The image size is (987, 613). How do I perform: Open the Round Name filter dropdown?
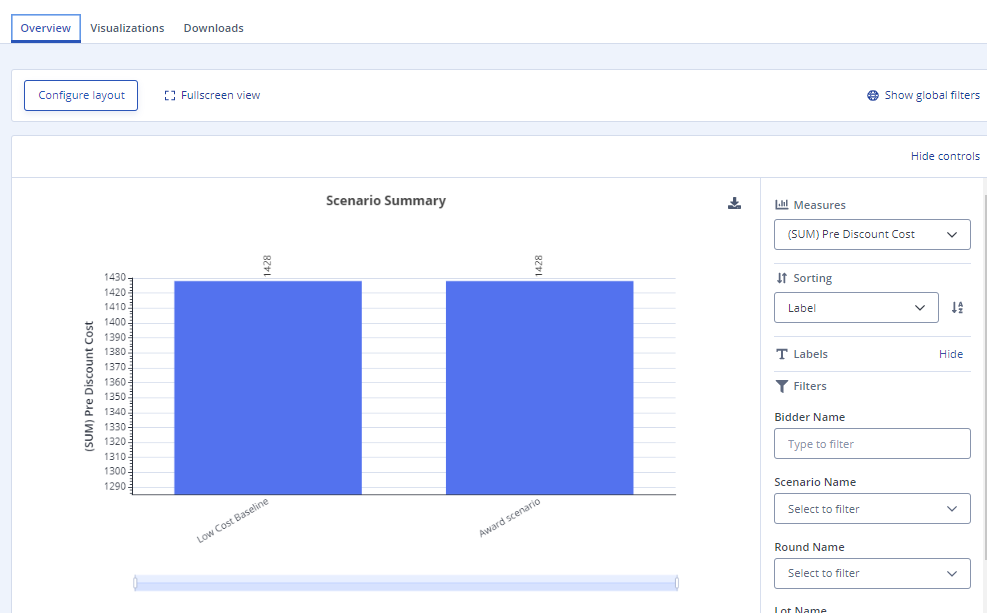[x=872, y=573]
